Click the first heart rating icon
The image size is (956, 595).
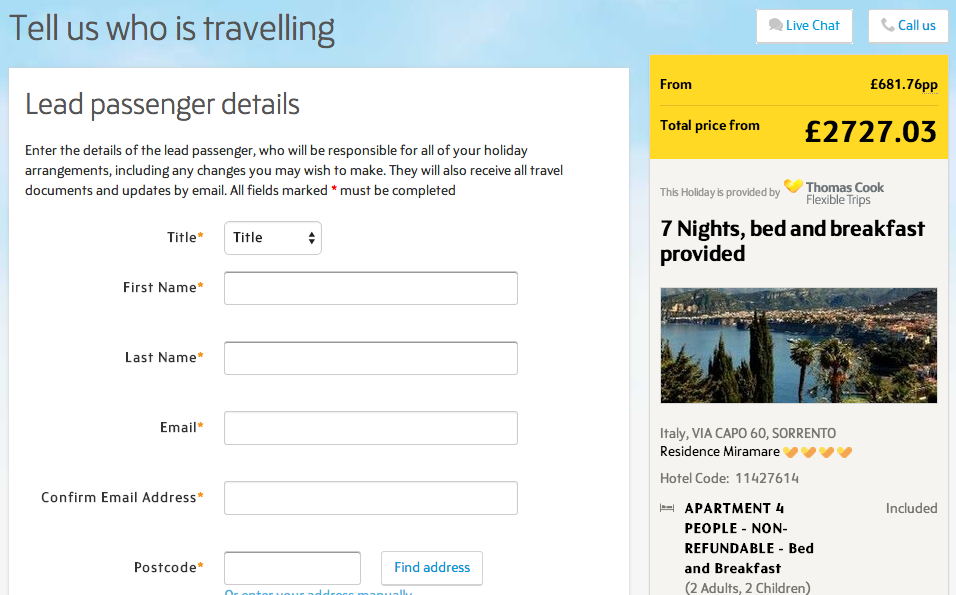coord(790,452)
